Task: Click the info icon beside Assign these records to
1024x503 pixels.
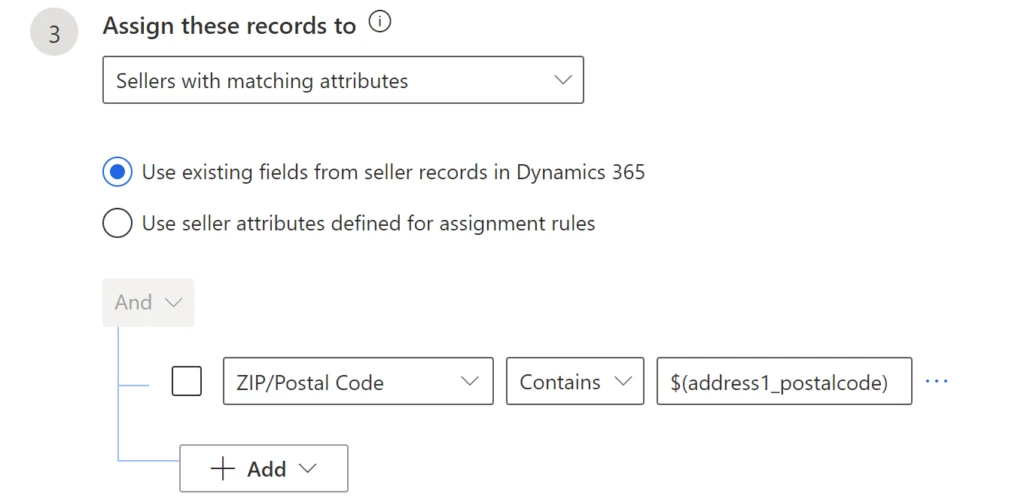Action: click(x=379, y=22)
